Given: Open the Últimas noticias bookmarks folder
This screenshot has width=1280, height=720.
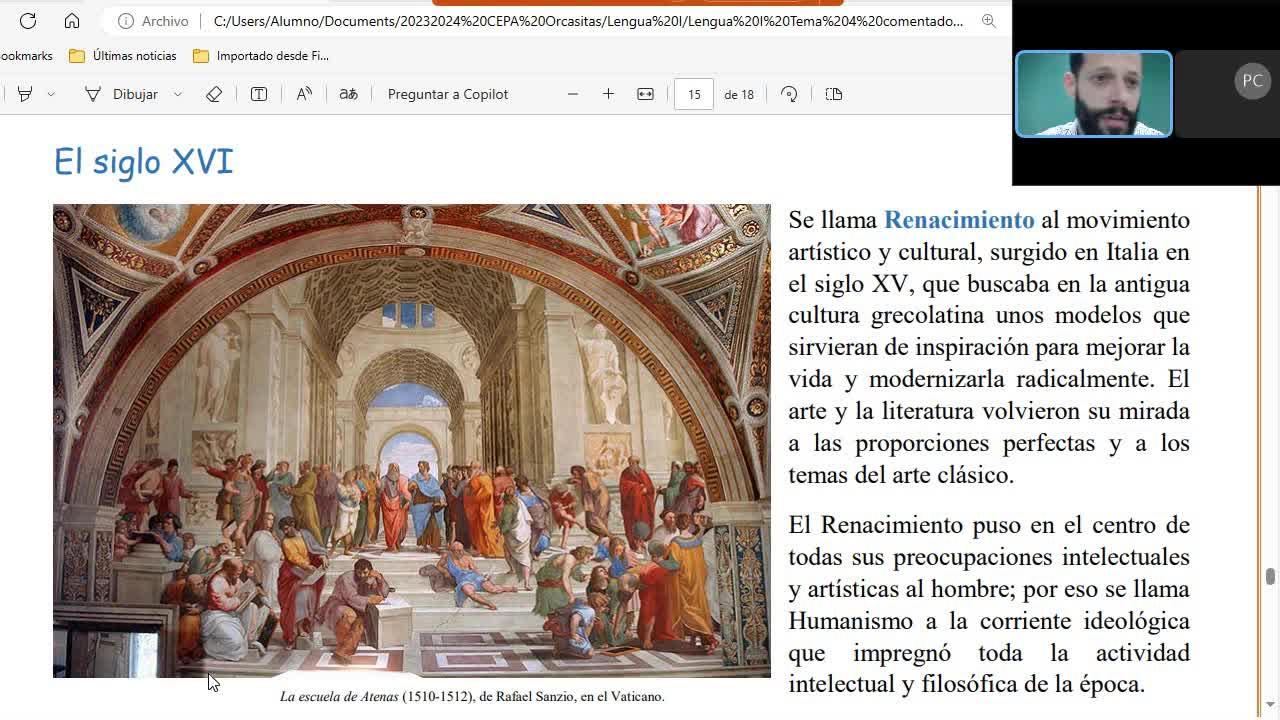Looking at the screenshot, I should coord(123,56).
